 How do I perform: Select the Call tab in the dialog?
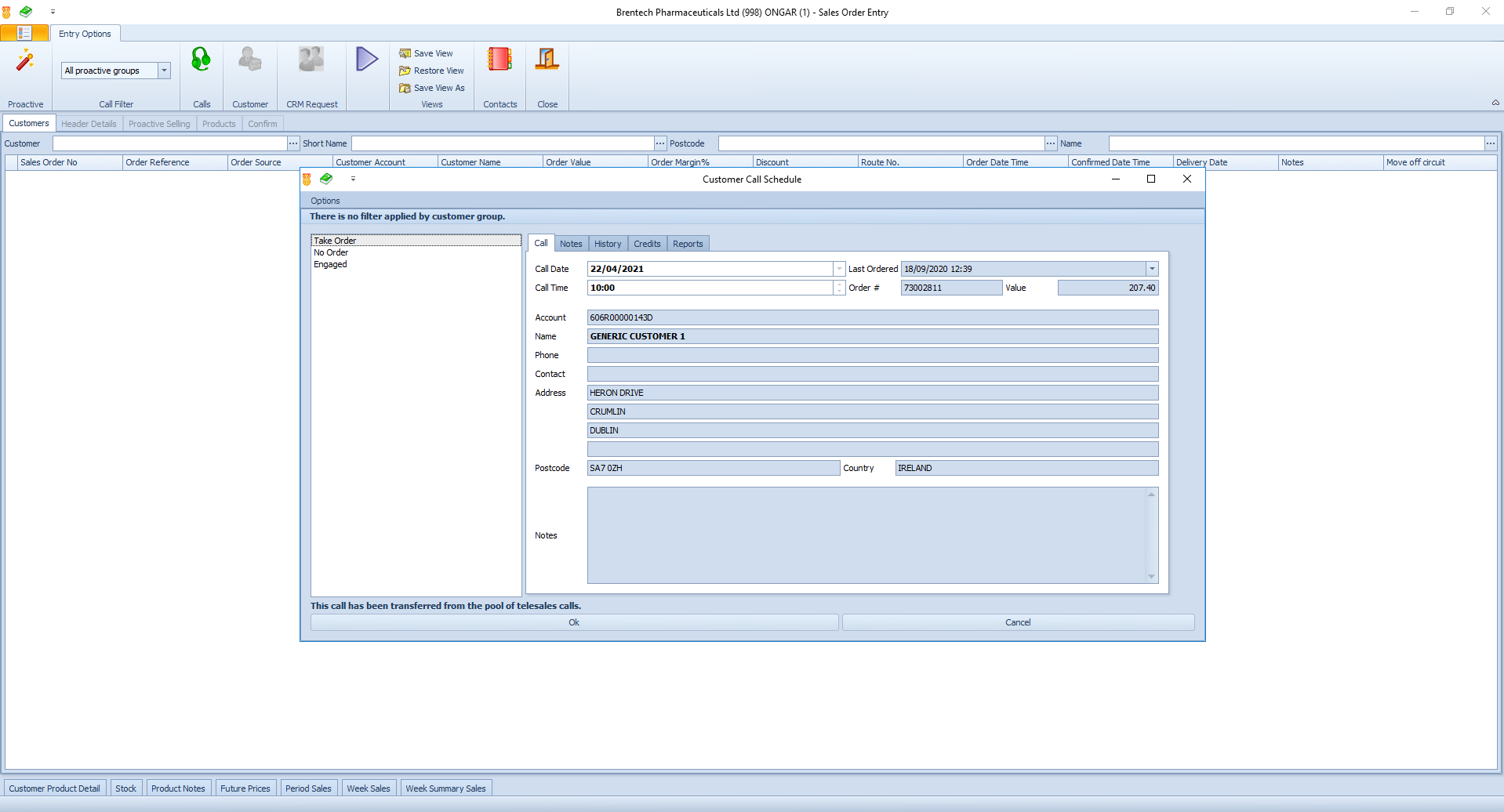pyautogui.click(x=541, y=243)
